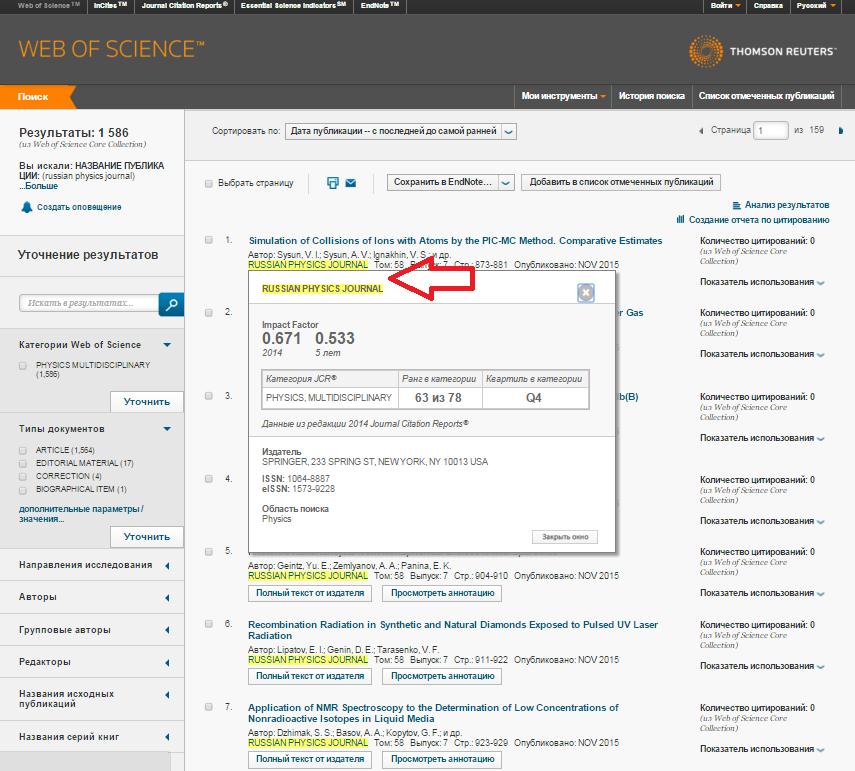This screenshot has width=855, height=771.
Task: Close the journal info popup with the X icon
Action: pos(586,293)
